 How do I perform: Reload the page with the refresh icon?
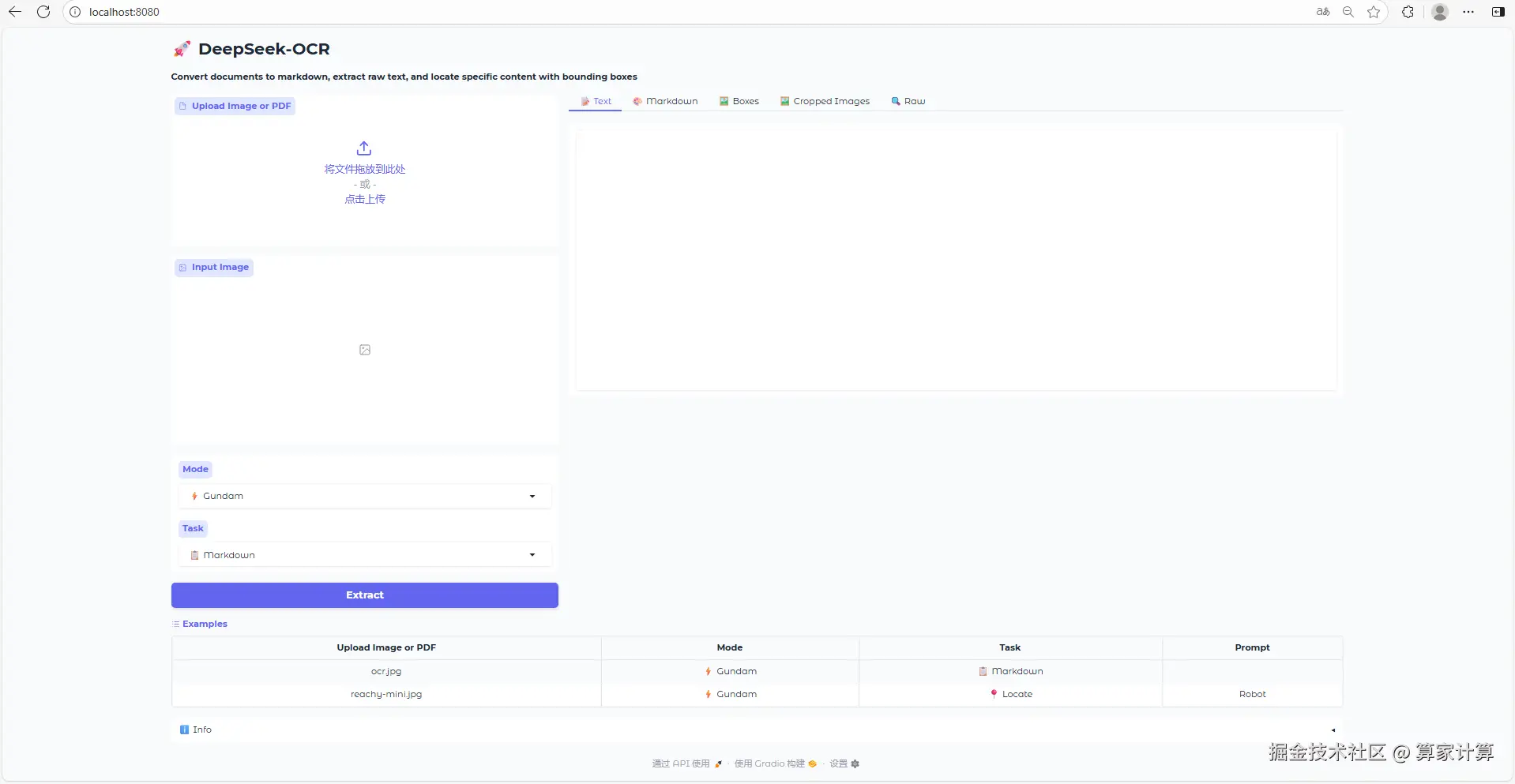43,12
